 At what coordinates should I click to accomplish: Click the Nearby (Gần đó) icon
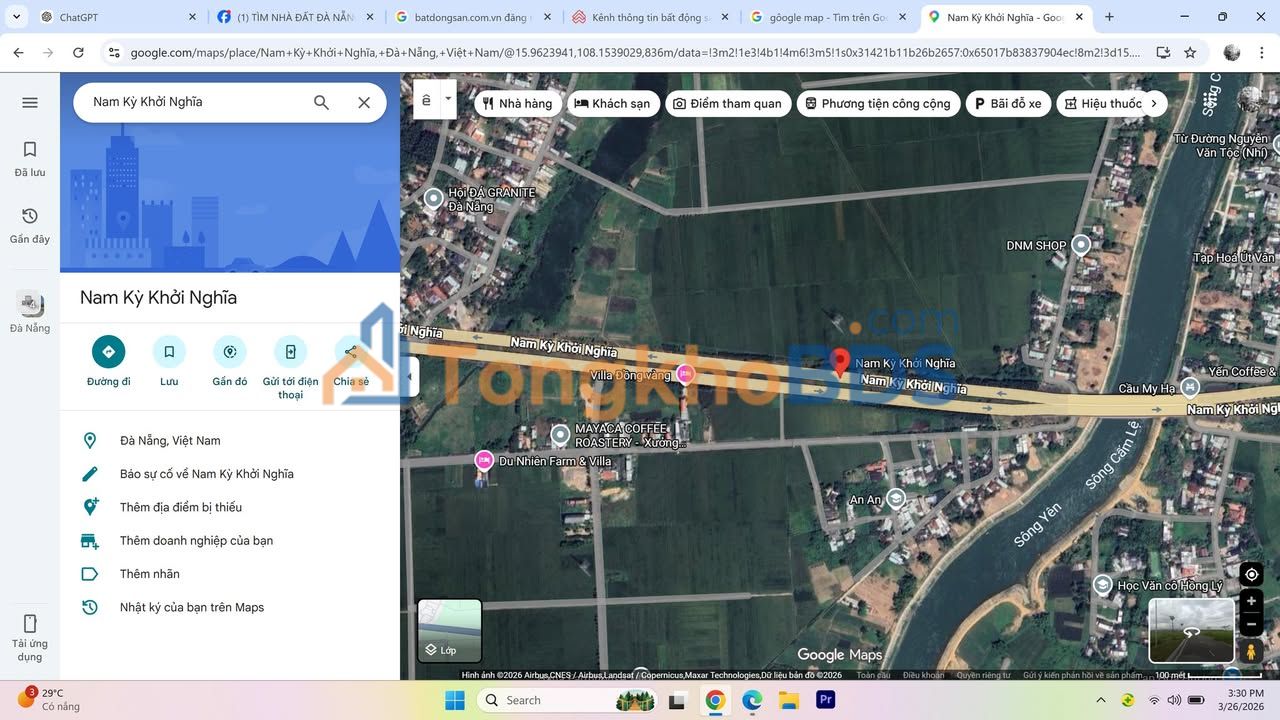click(x=229, y=351)
